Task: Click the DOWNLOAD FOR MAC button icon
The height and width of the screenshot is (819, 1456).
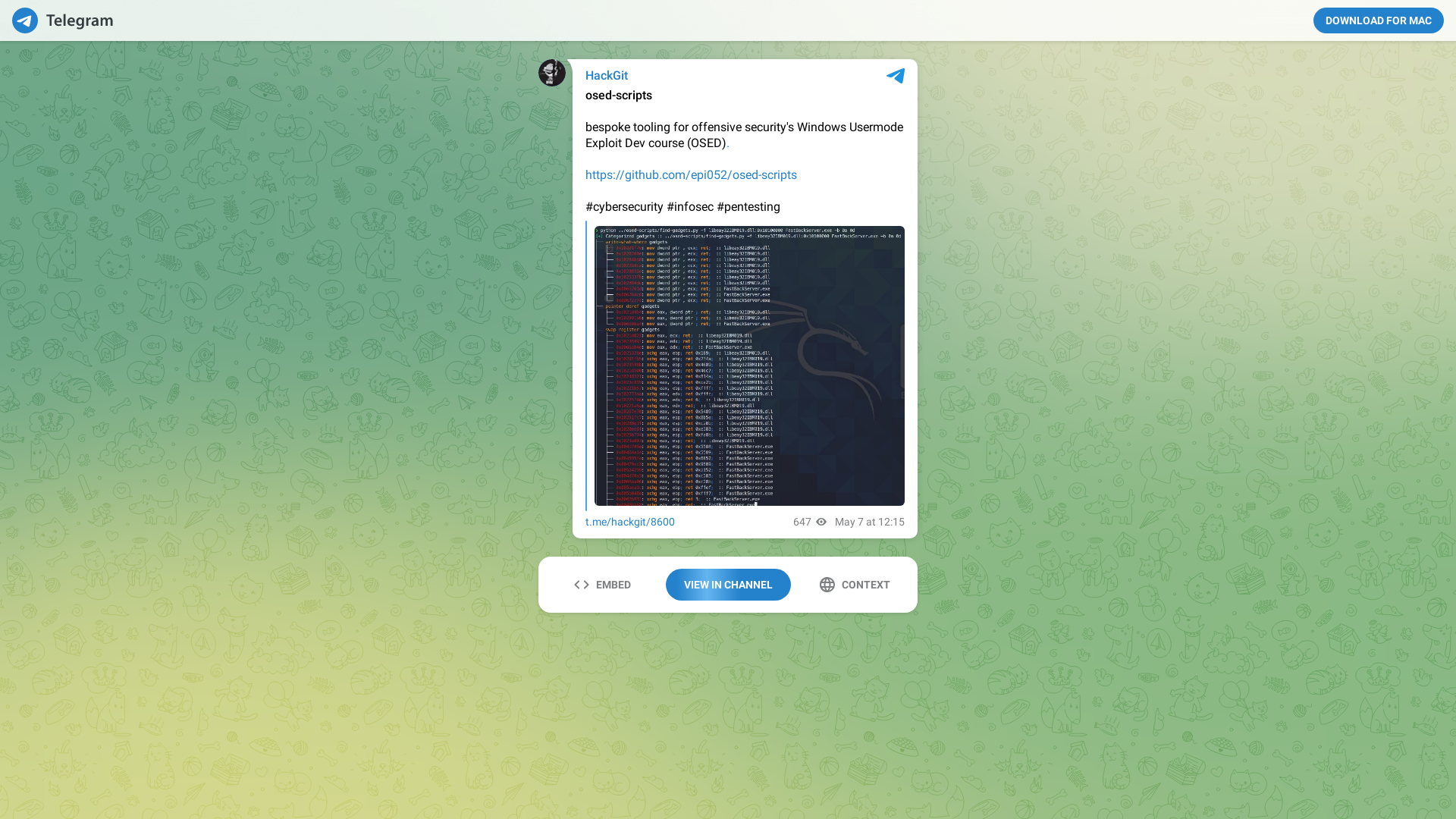Action: click(1378, 20)
